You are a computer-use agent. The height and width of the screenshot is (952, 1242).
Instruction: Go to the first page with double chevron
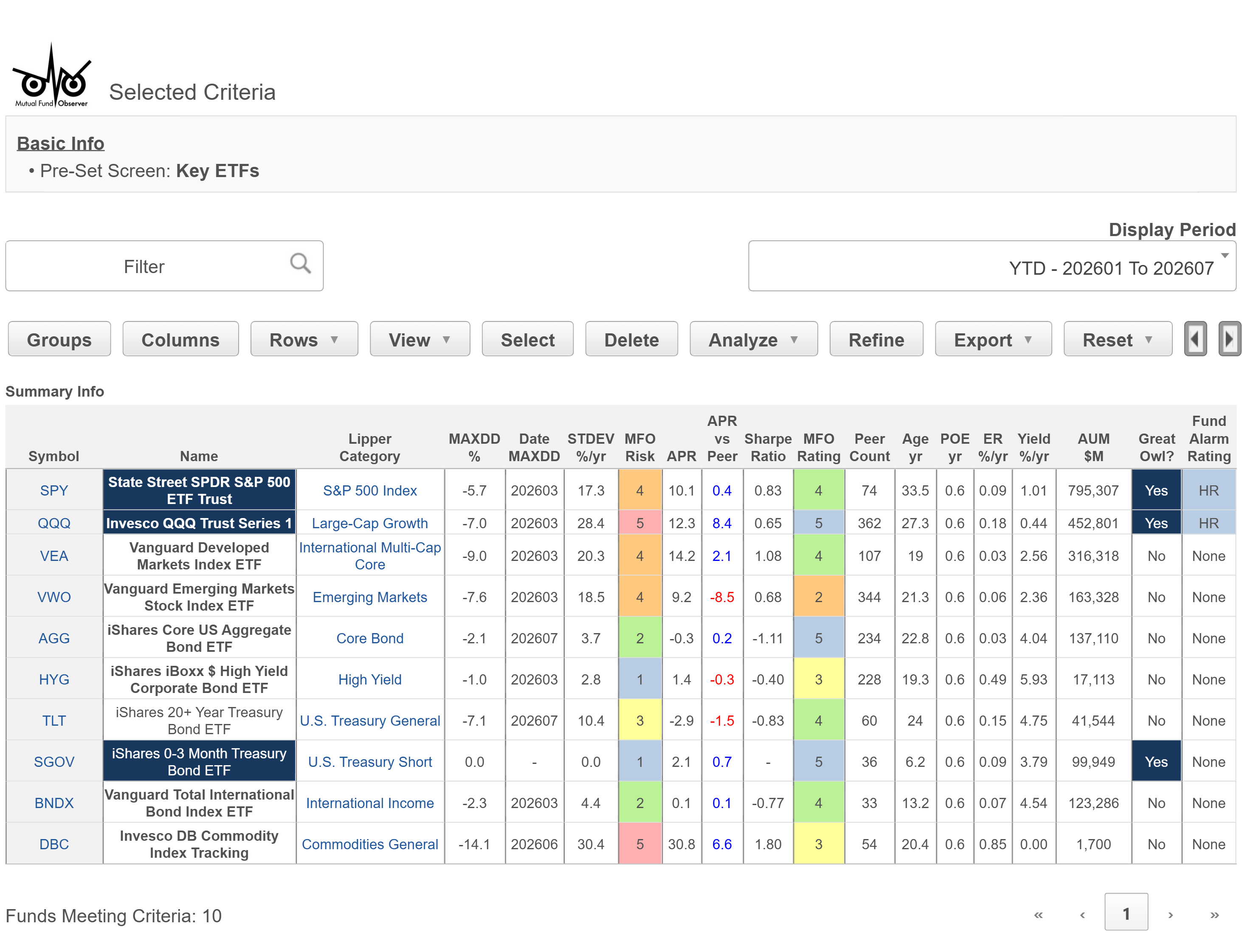pos(1038,915)
